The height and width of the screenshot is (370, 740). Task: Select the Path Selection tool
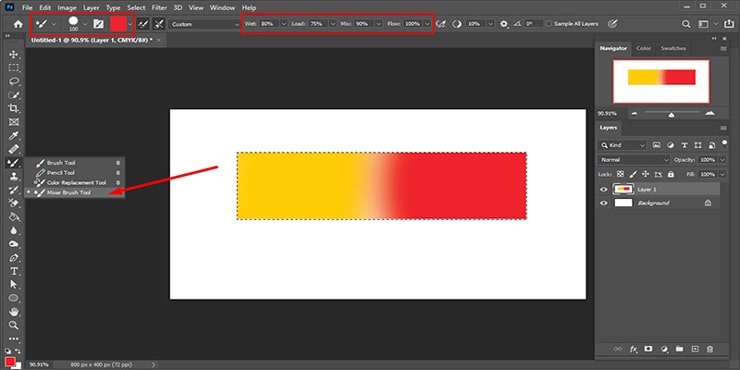[x=14, y=285]
